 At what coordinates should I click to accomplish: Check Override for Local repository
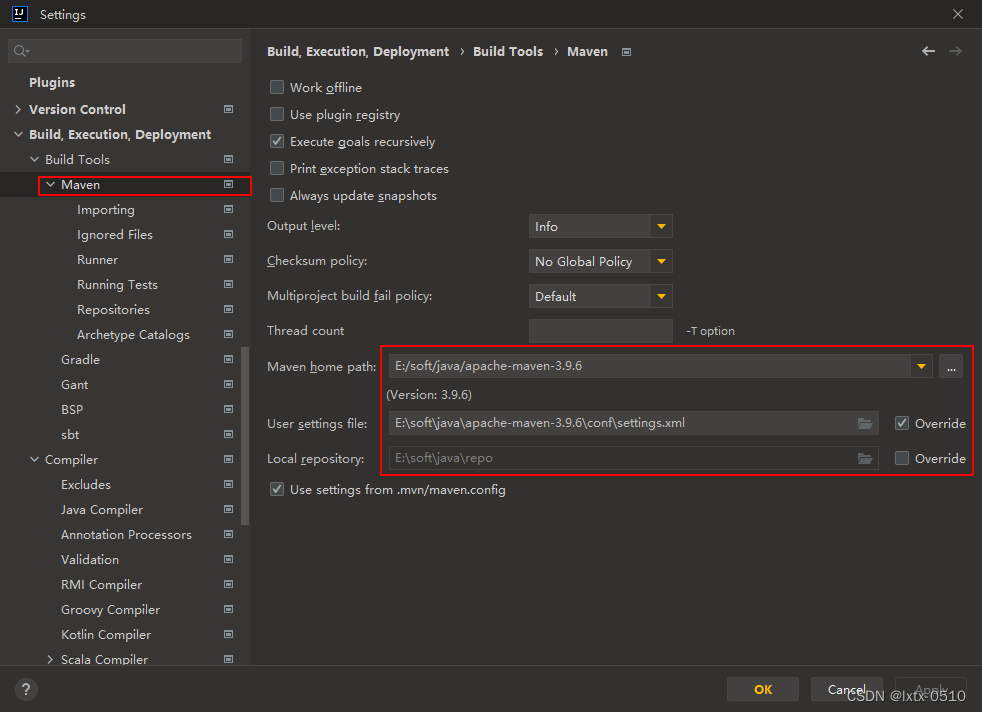tap(902, 458)
